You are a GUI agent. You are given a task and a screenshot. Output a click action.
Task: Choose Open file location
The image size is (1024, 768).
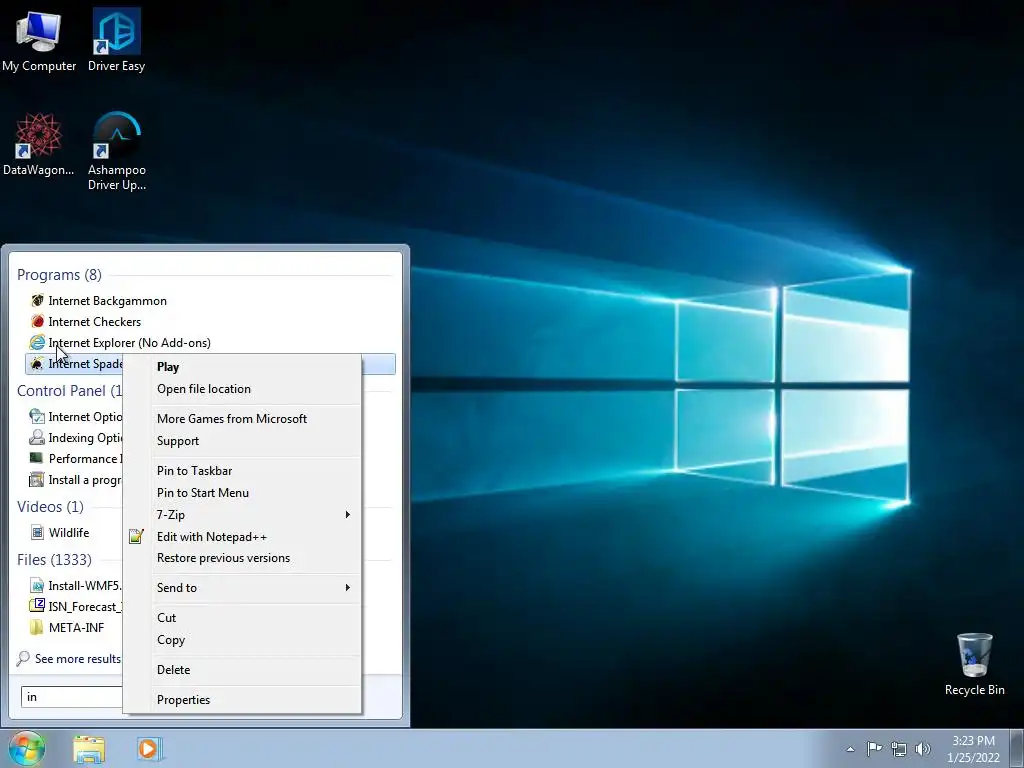point(242,389)
